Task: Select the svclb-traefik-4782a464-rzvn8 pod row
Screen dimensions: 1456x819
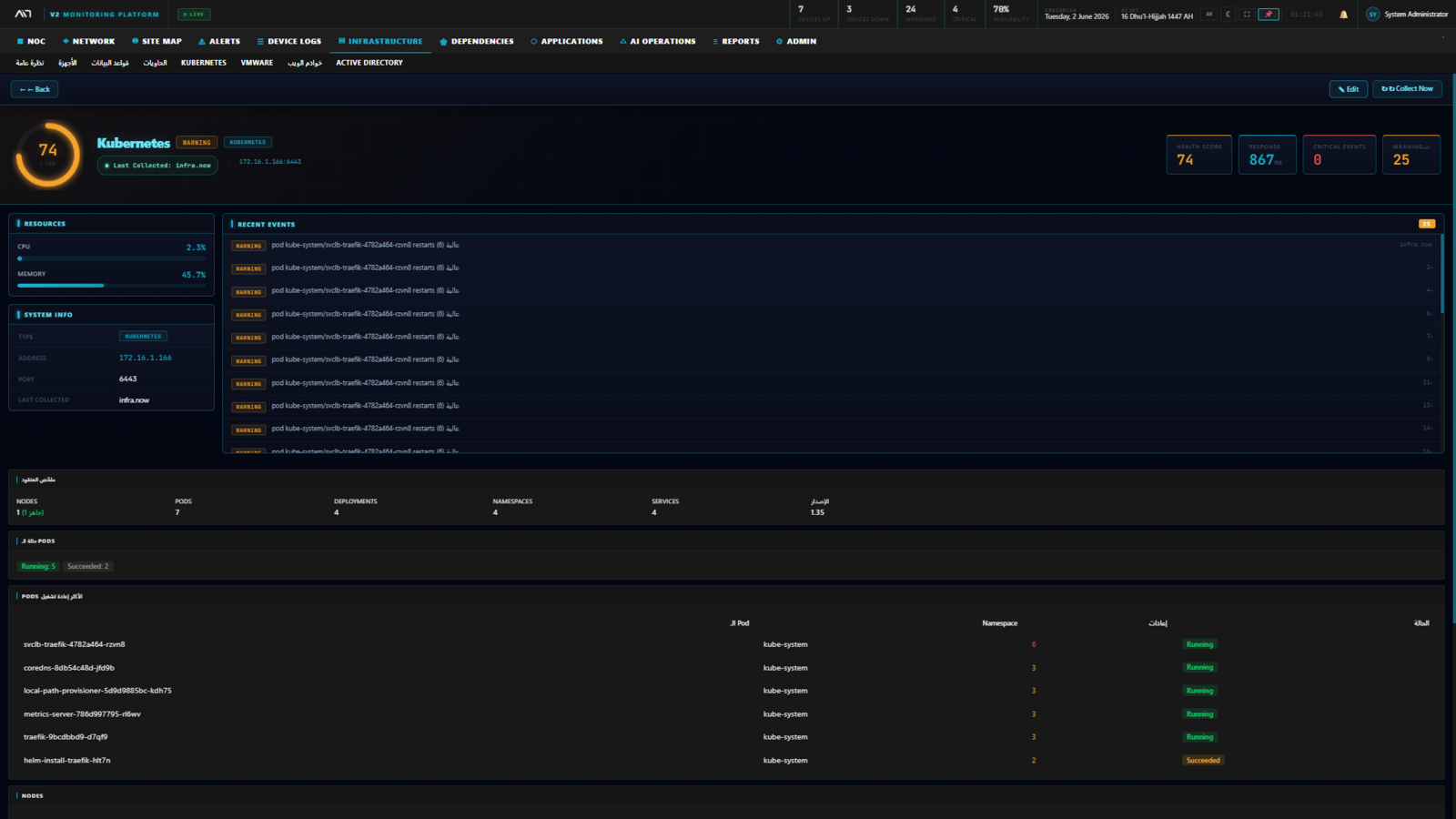Action: 726,644
